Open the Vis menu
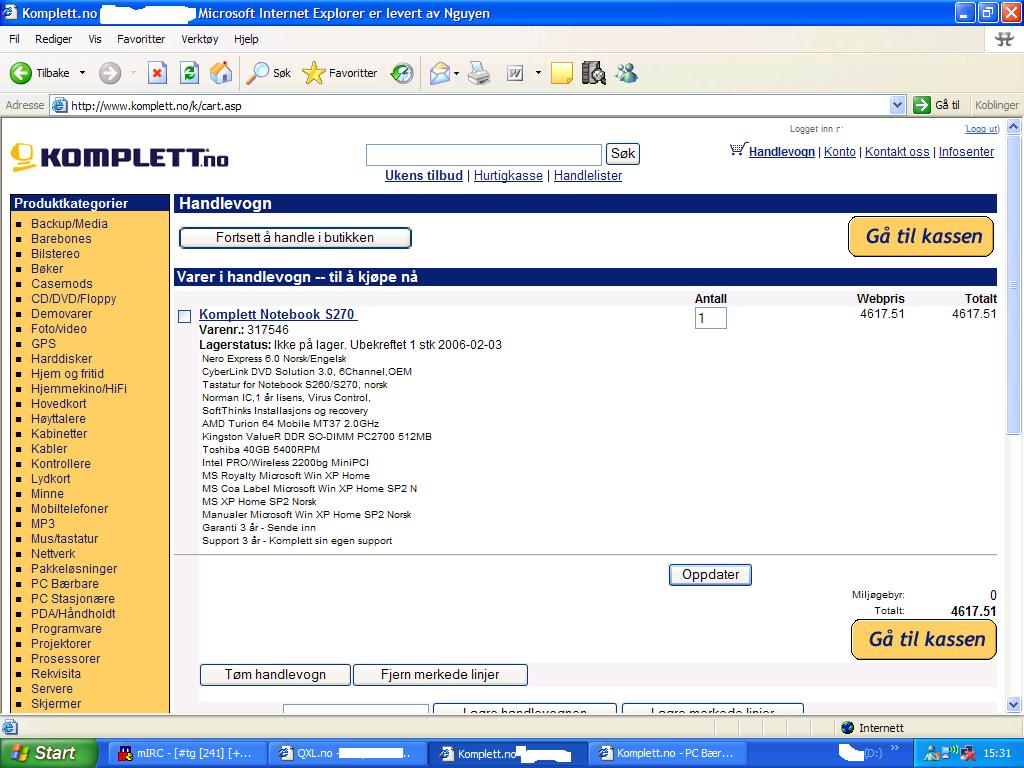 tap(95, 39)
